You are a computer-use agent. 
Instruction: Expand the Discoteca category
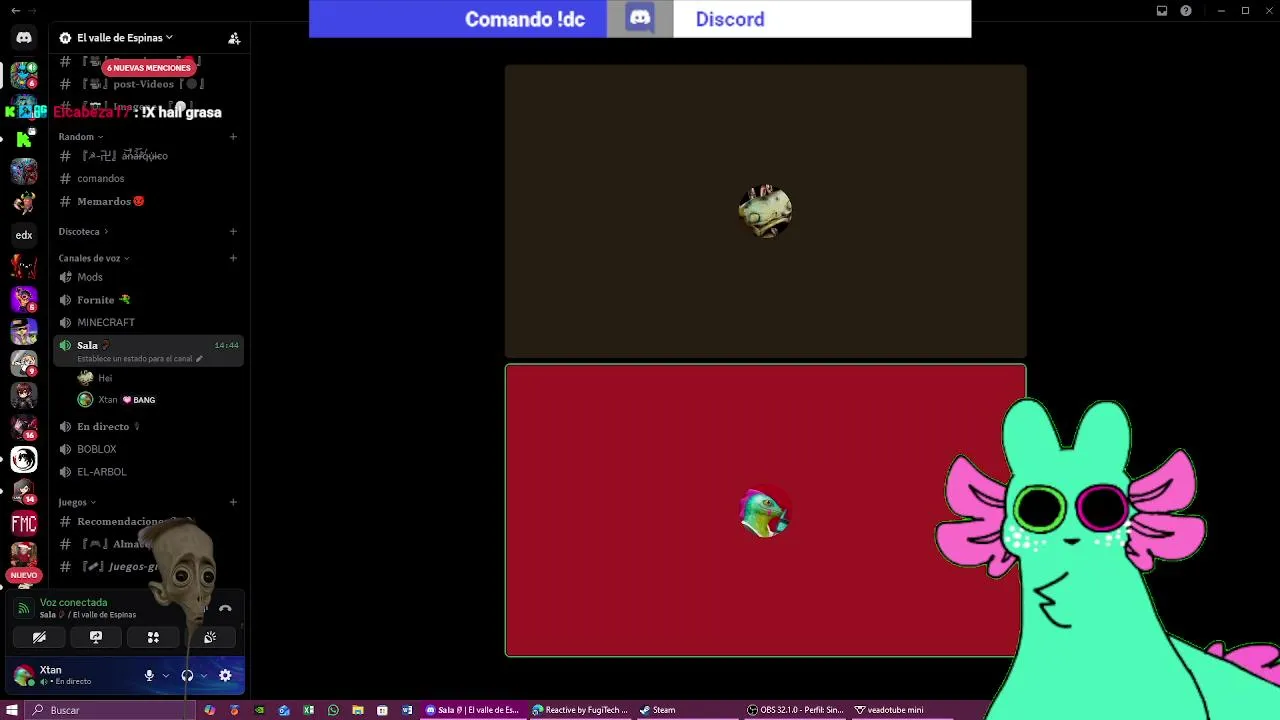click(x=83, y=232)
